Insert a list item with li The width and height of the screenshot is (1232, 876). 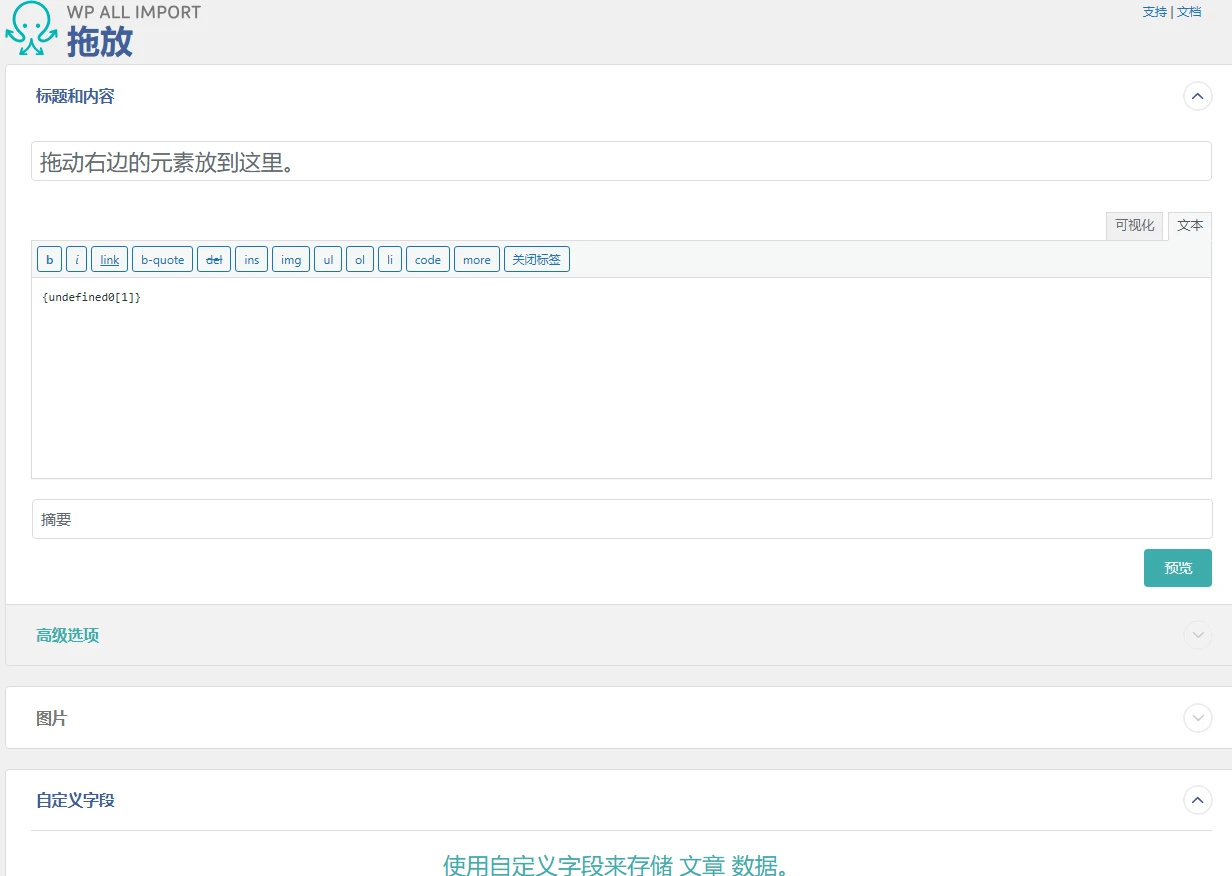[390, 259]
